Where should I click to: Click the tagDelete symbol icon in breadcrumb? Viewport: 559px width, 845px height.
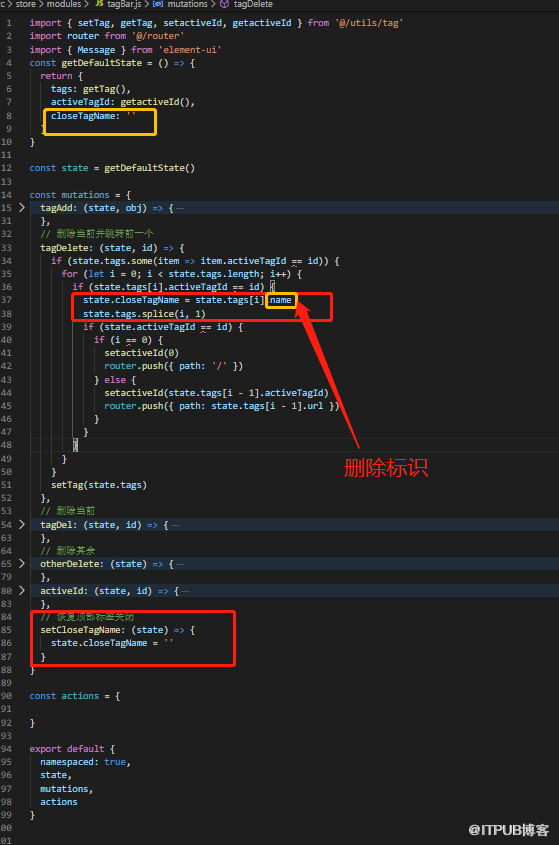(x=224, y=4)
